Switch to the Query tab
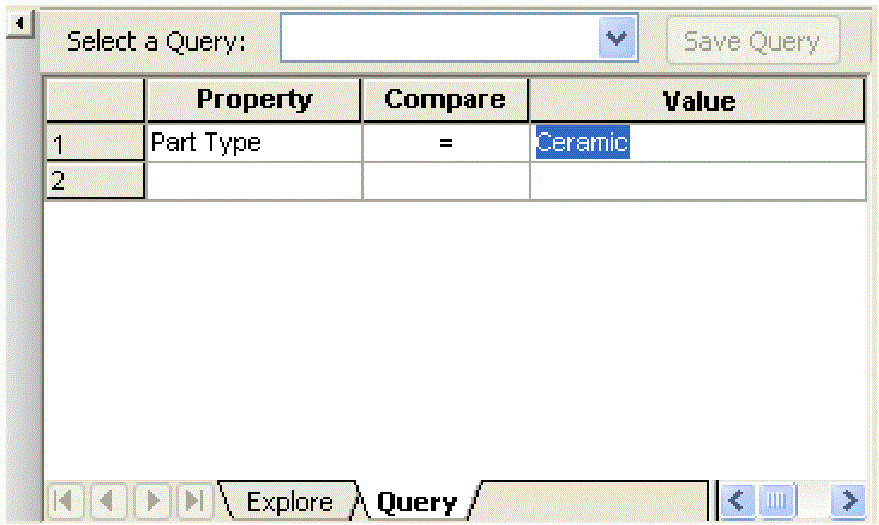The width and height of the screenshot is (879, 525). (x=417, y=502)
